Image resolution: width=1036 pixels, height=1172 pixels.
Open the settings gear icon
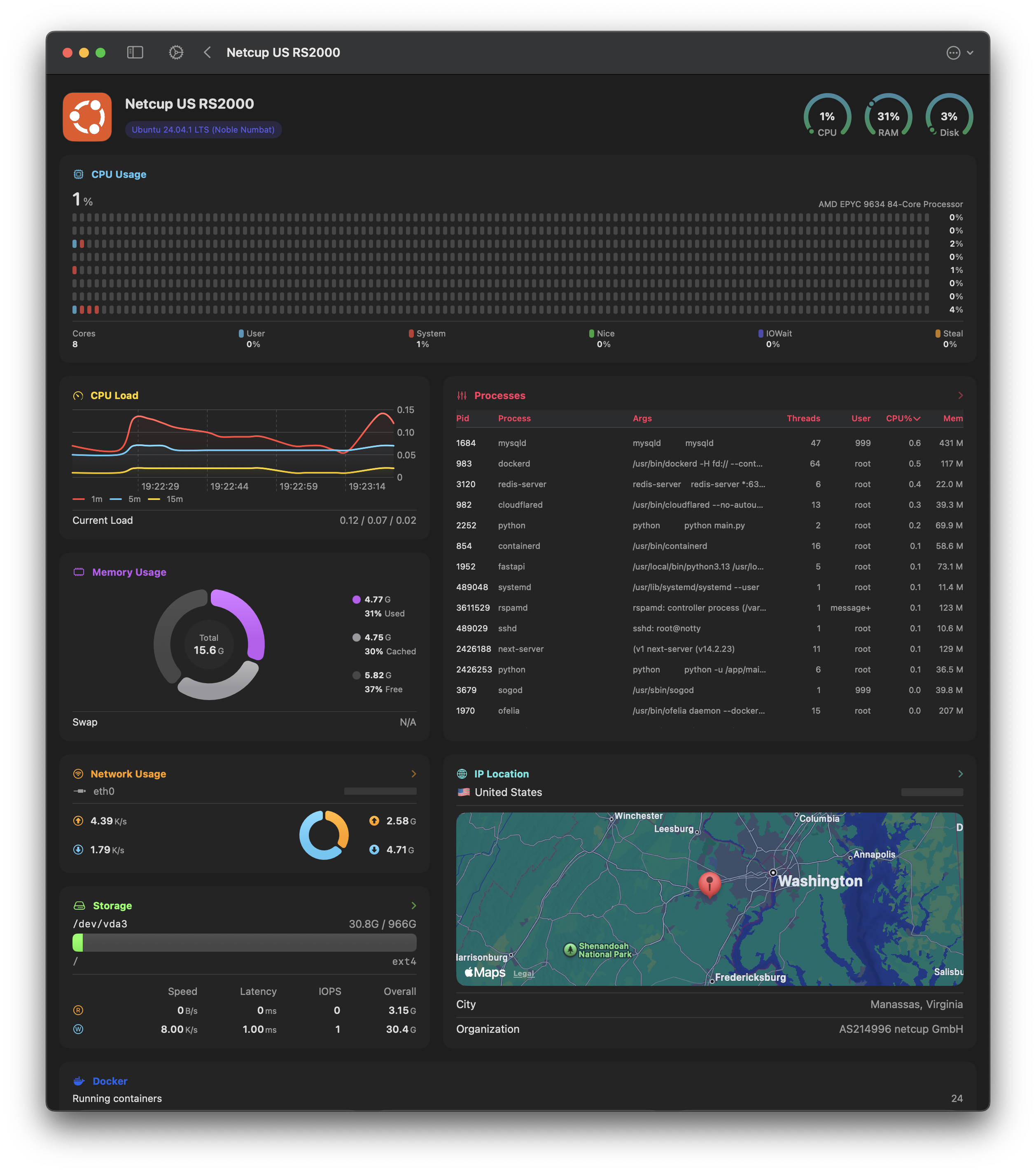click(176, 53)
